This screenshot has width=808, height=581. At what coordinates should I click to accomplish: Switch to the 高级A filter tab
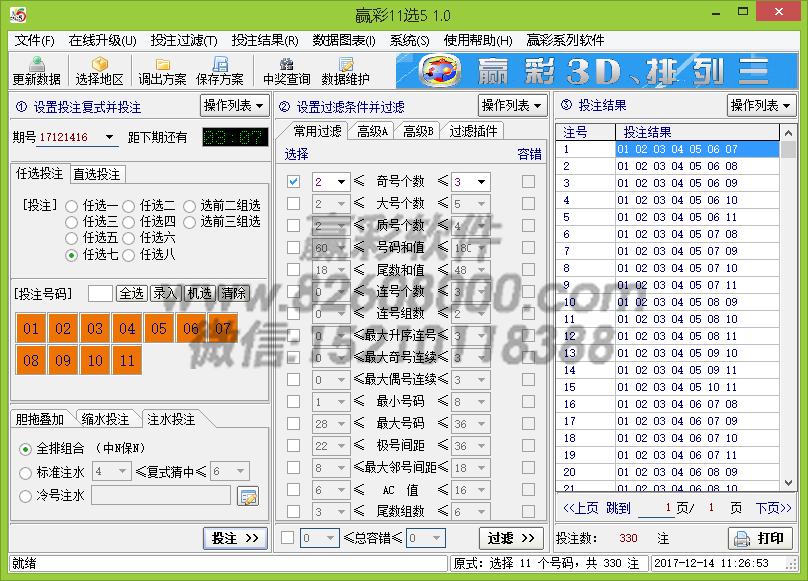(x=372, y=131)
